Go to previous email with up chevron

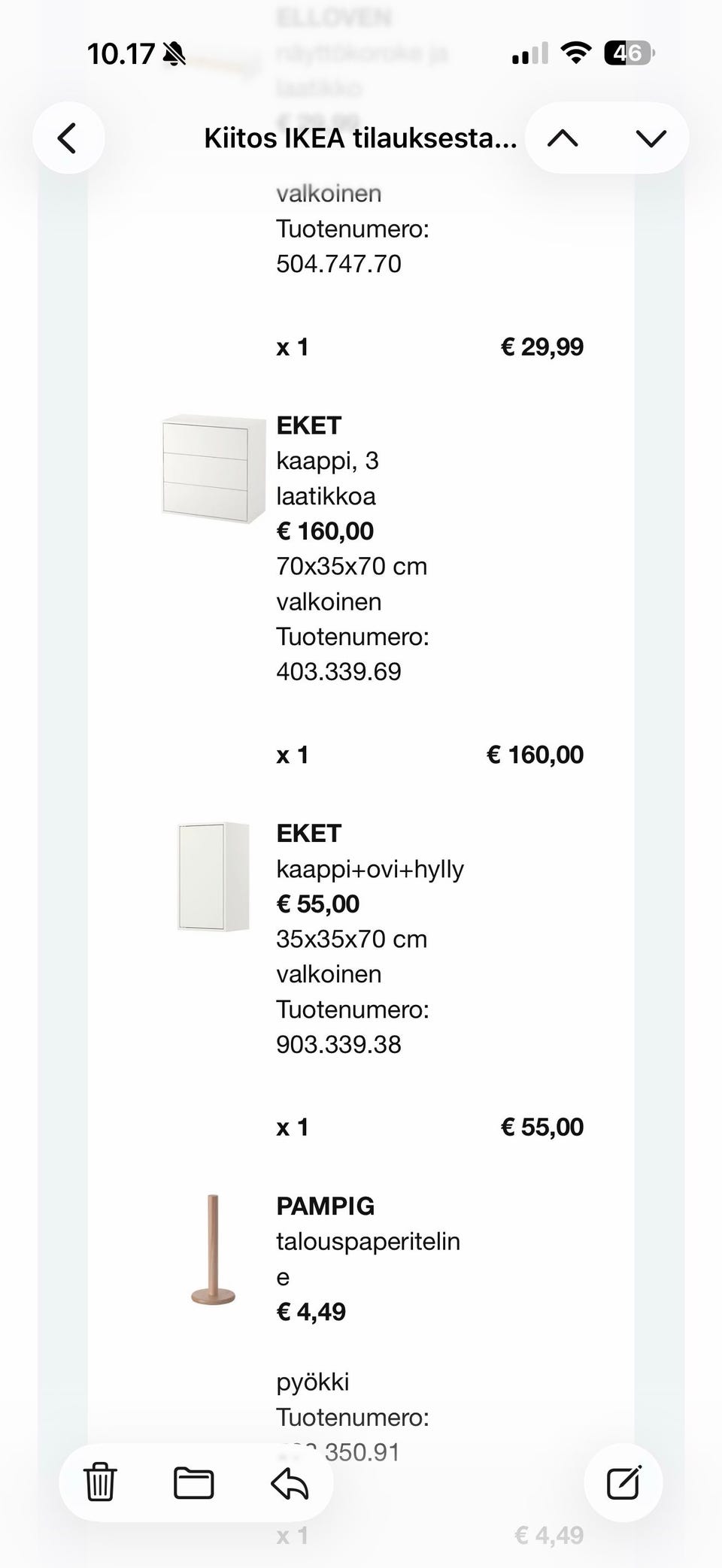pyautogui.click(x=563, y=138)
